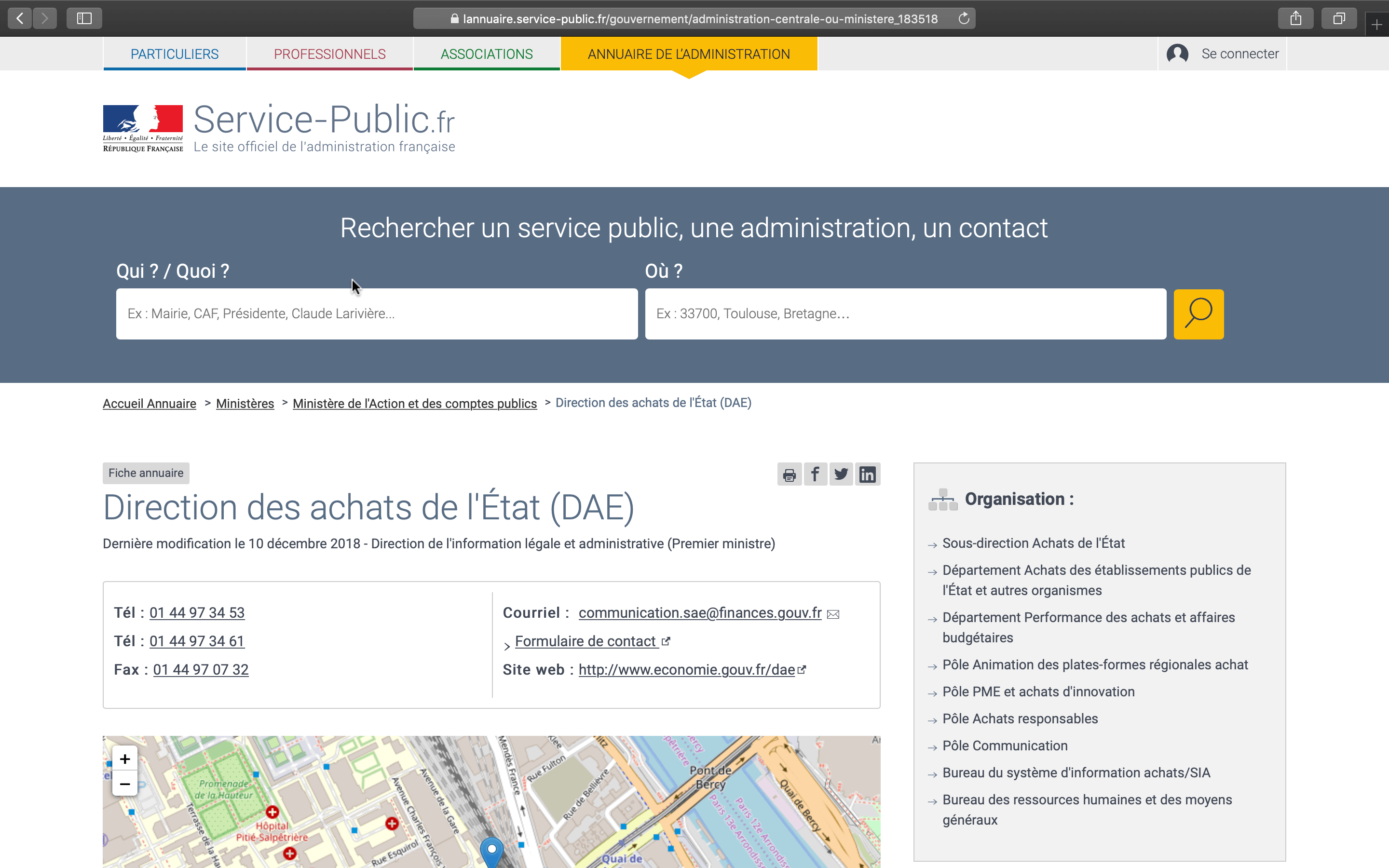Open Bureau du système d'information achats/SIA
Screen dimensions: 1389x868
tap(1076, 773)
